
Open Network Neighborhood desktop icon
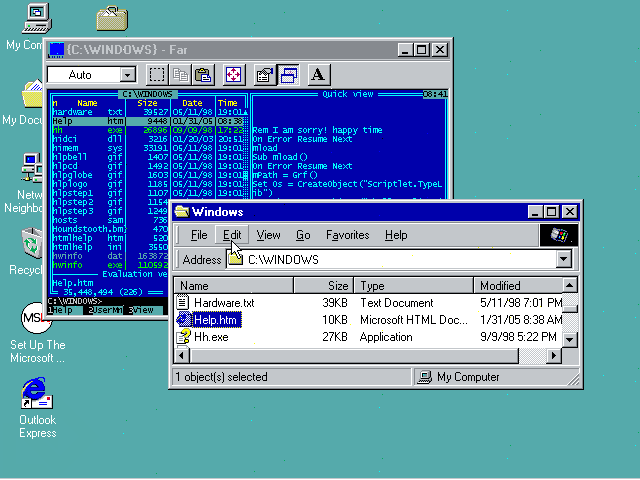point(32,168)
